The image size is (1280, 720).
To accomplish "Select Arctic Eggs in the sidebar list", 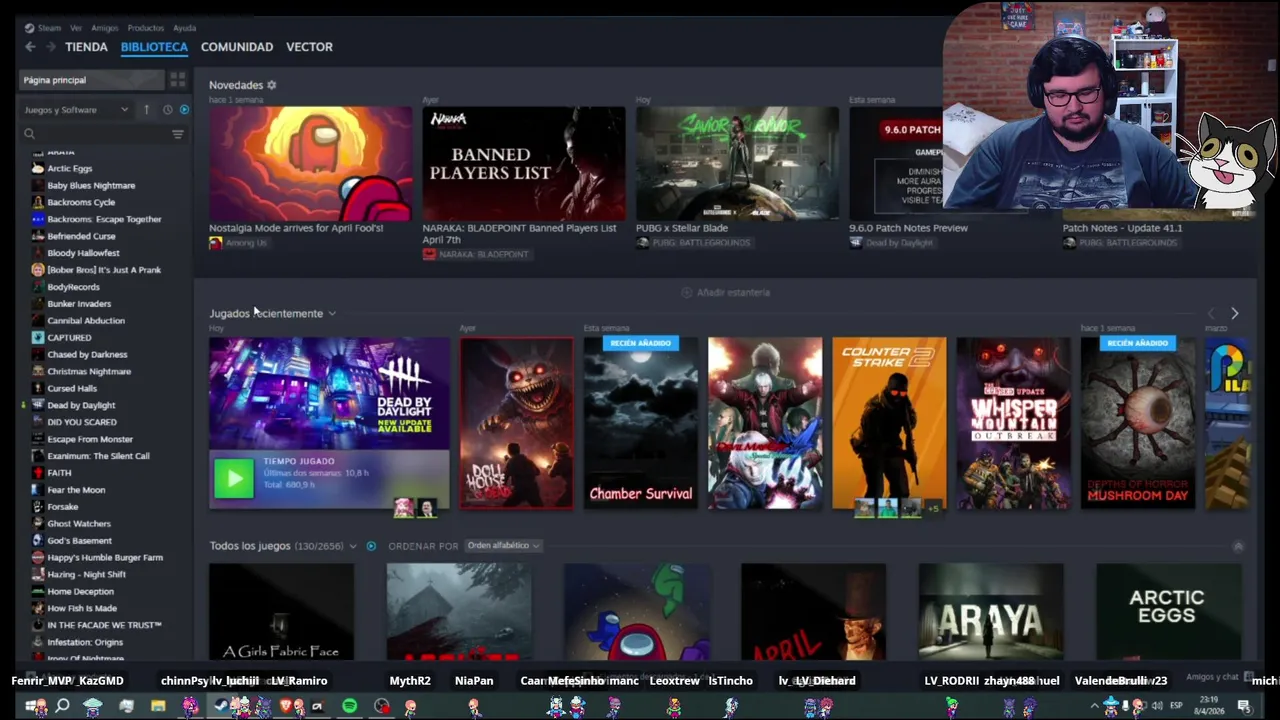I will click(x=69, y=168).
